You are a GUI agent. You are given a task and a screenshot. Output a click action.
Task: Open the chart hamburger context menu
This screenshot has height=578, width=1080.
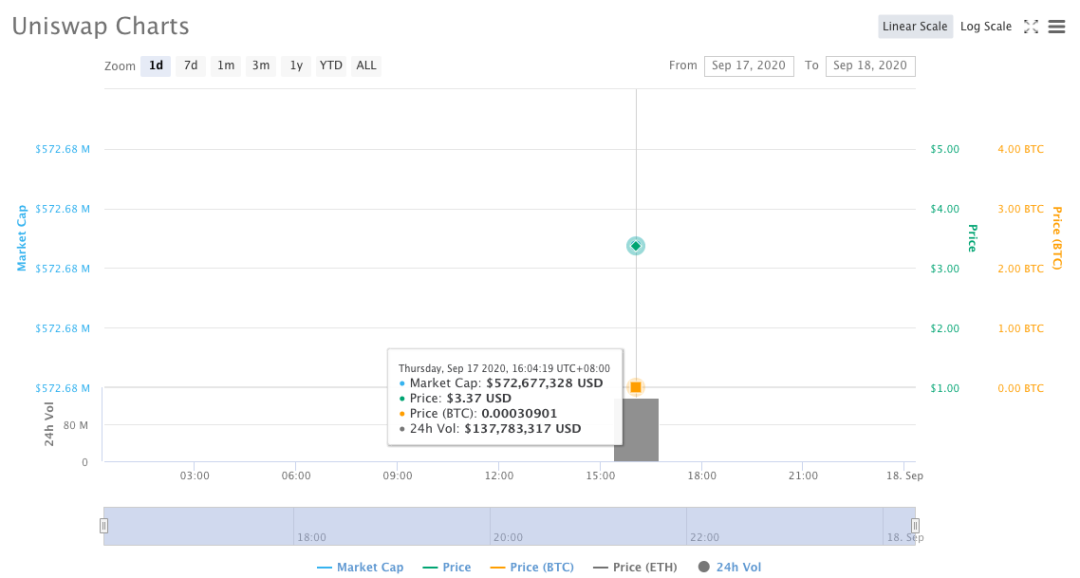(x=1057, y=27)
